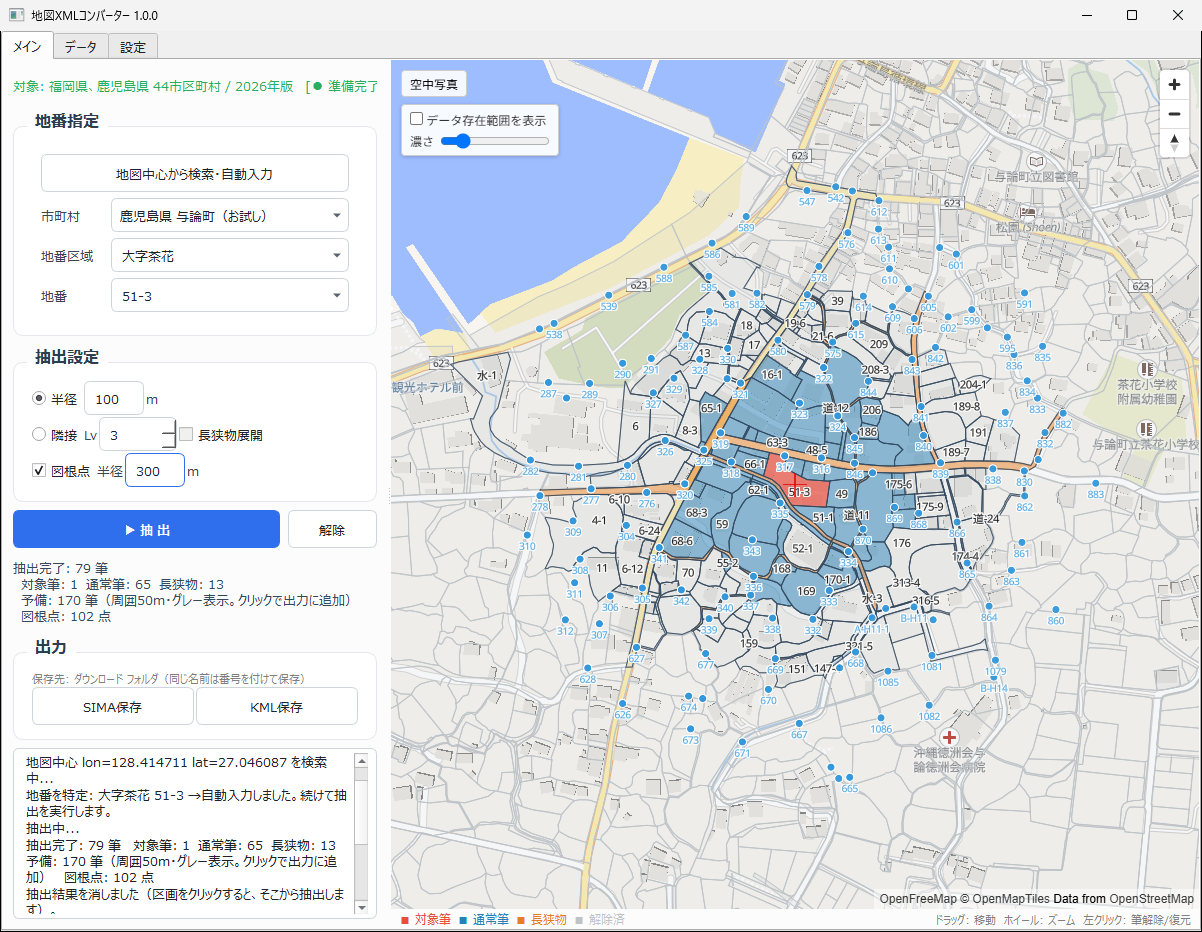1202x932 pixels.
Task: Click the 抽出完了: 79 筆 status text
Action: [x=61, y=568]
